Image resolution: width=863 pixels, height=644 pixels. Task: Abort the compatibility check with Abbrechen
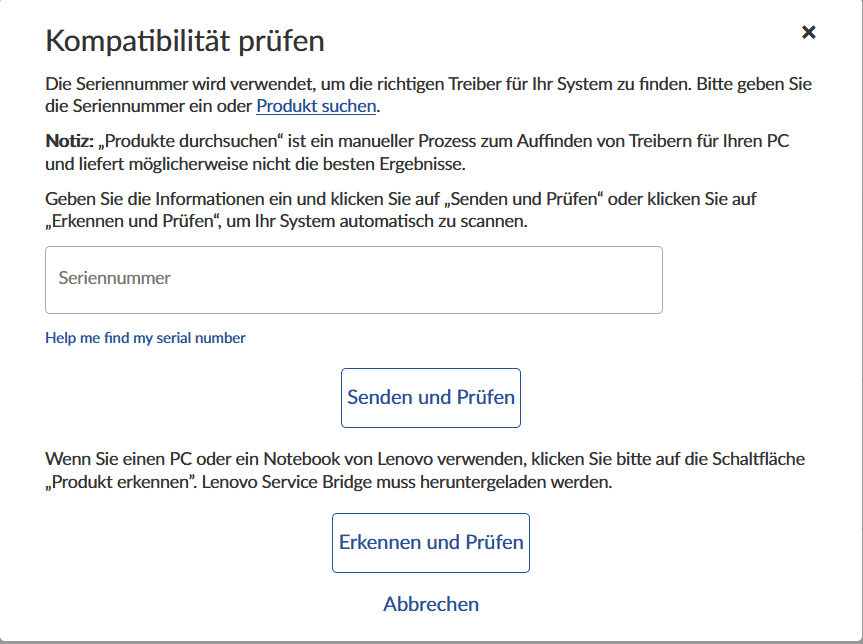(431, 604)
